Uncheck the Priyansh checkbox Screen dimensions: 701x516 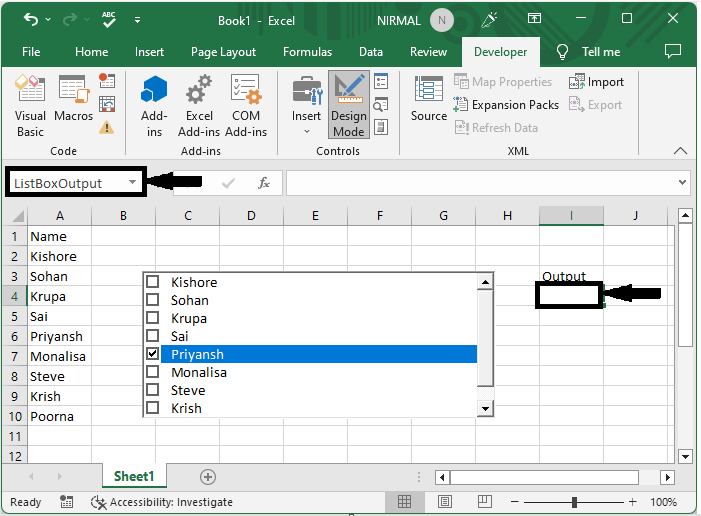(153, 354)
